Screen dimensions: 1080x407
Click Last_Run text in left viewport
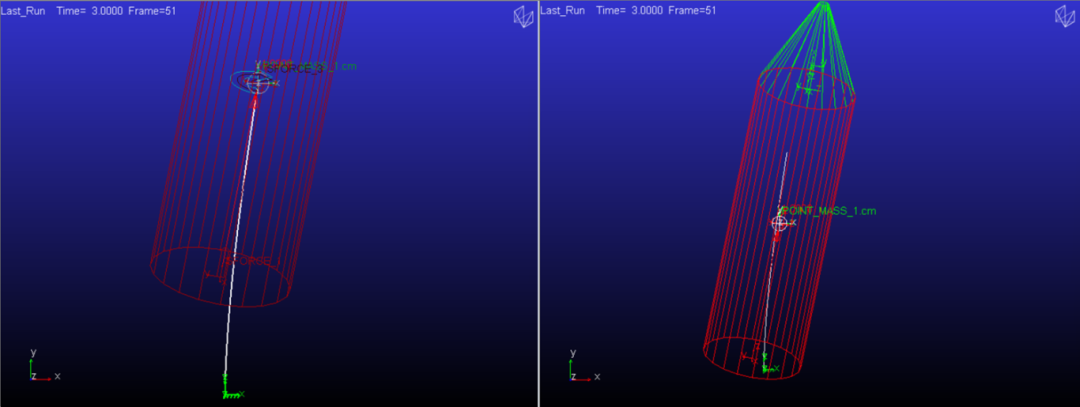point(23,11)
